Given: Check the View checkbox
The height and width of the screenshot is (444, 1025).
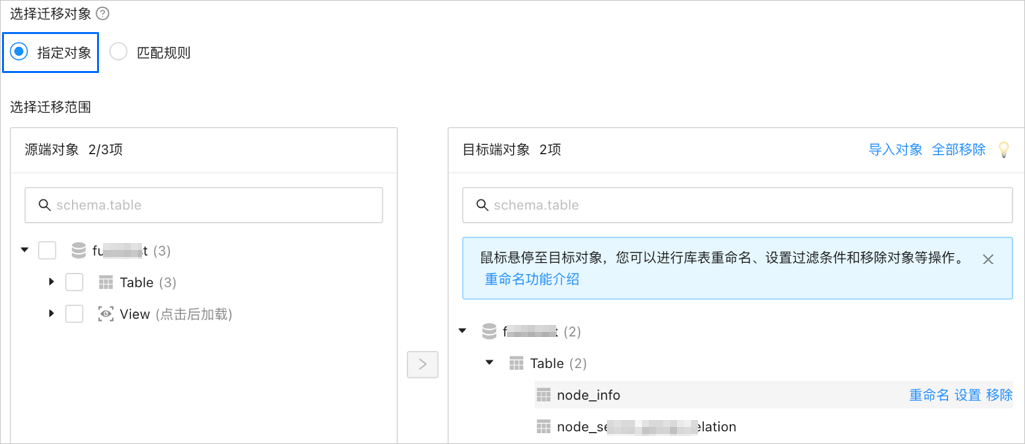Looking at the screenshot, I should (x=74, y=314).
